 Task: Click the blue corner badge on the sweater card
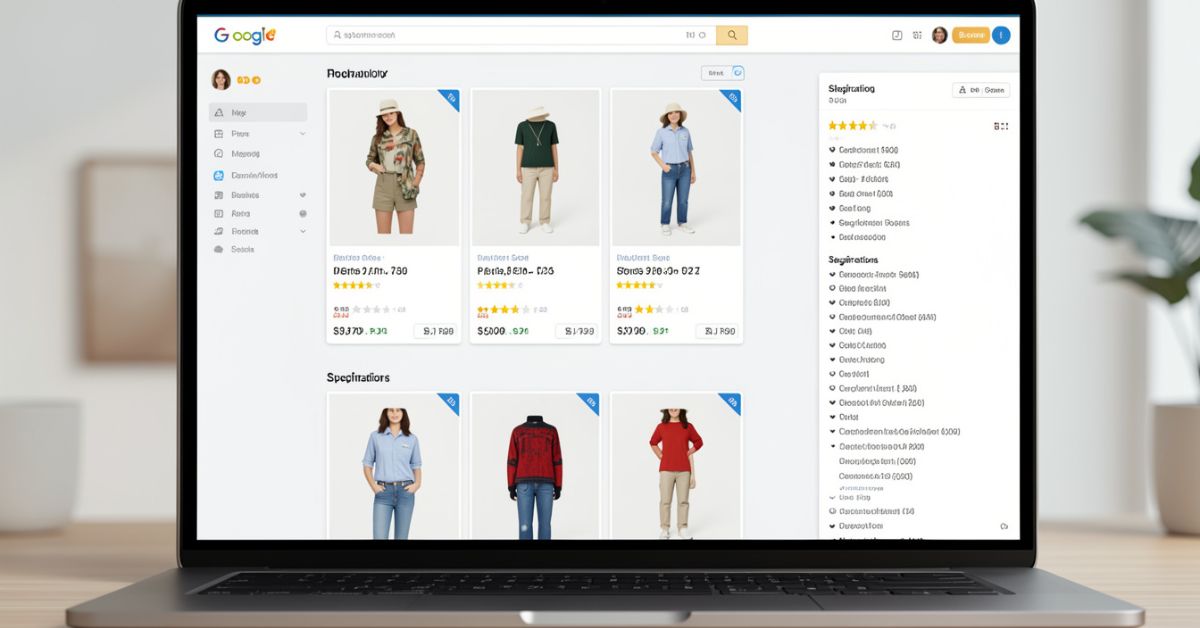pos(590,401)
